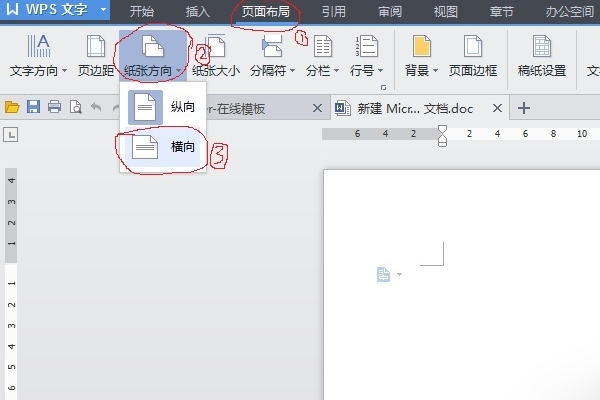Open the 章节 tab

tap(502, 11)
